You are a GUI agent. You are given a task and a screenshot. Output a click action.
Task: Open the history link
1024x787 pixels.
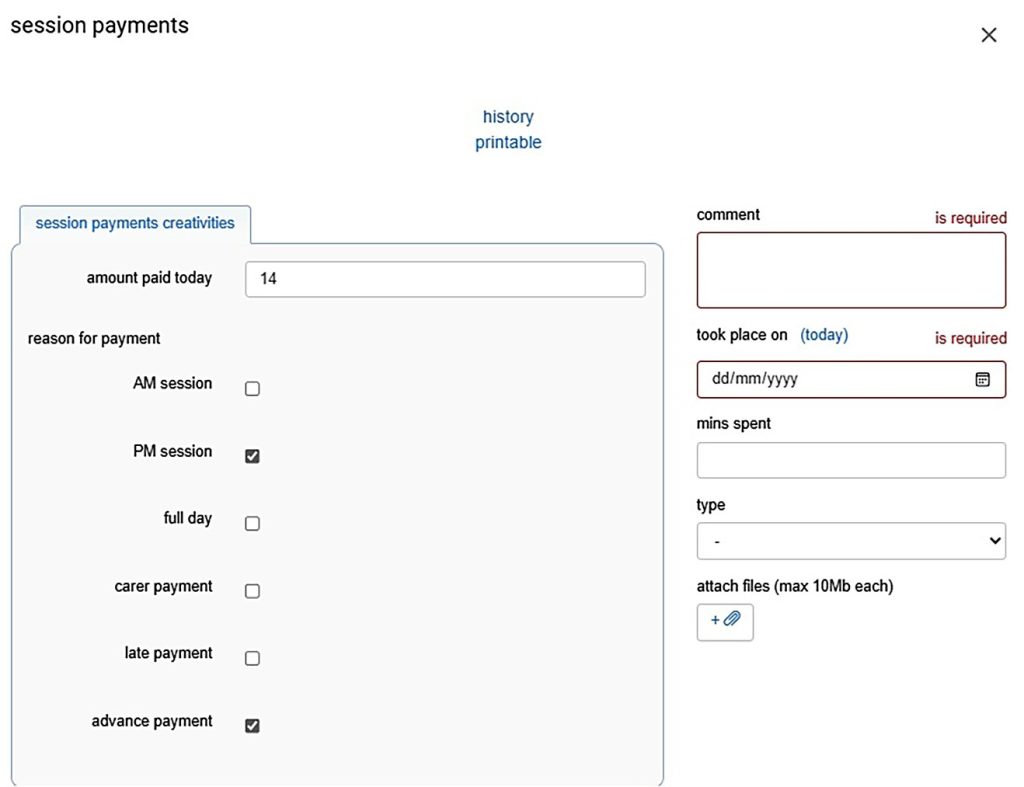click(x=508, y=117)
